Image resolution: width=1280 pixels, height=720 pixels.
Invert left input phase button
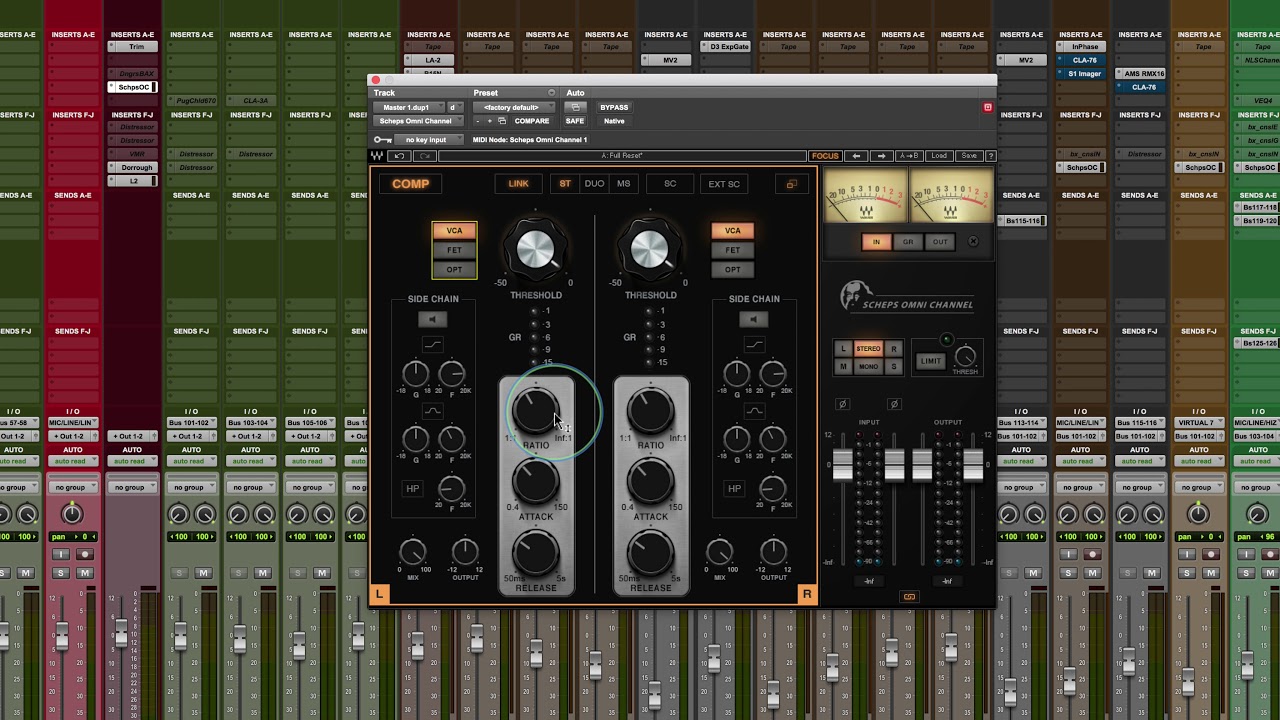(x=842, y=404)
